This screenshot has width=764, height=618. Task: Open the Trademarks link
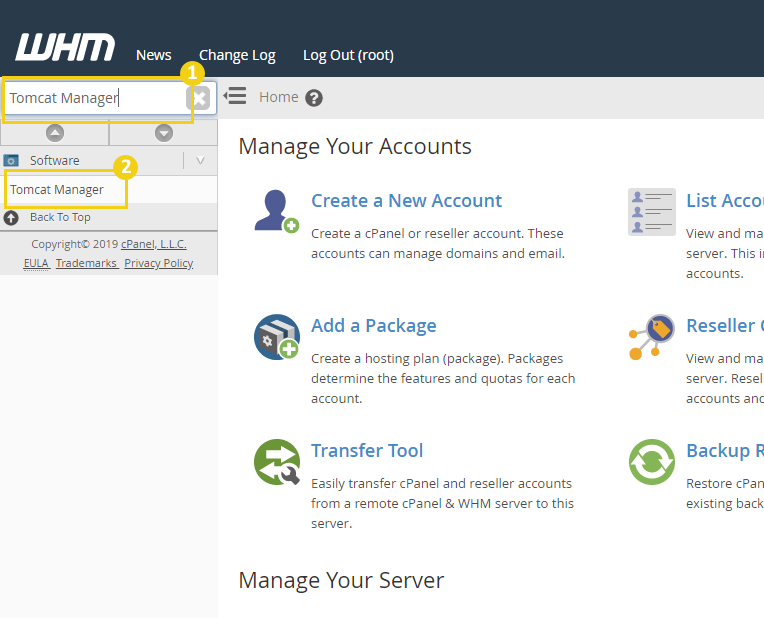point(86,263)
